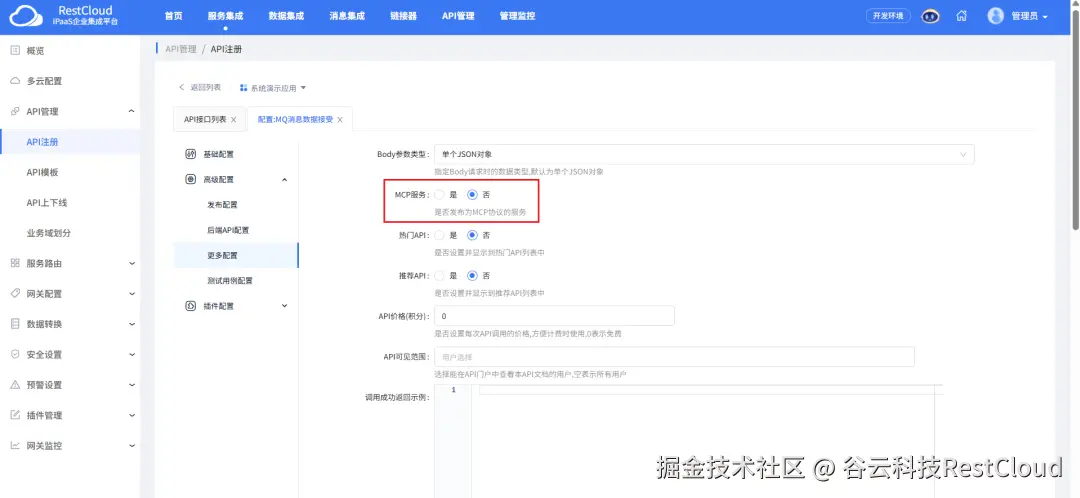Image resolution: width=1080 pixels, height=498 pixels.
Task: Click the 插件配置 icon in config menu
Action: [x=191, y=306]
